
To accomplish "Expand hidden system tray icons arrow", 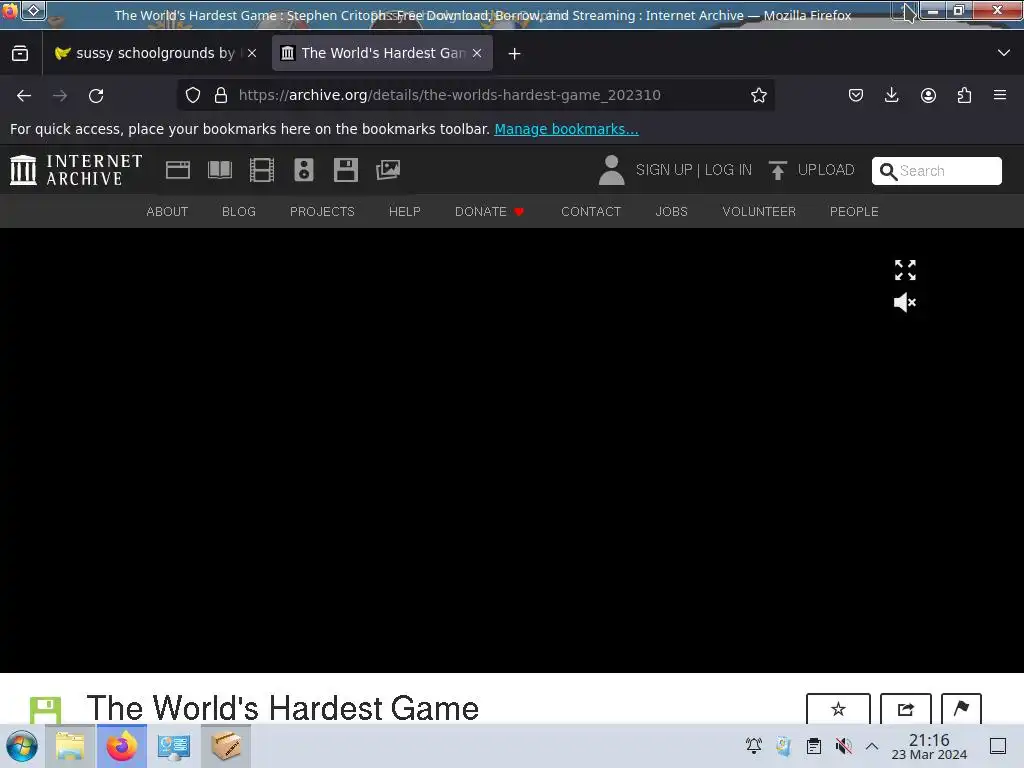I will (x=872, y=746).
